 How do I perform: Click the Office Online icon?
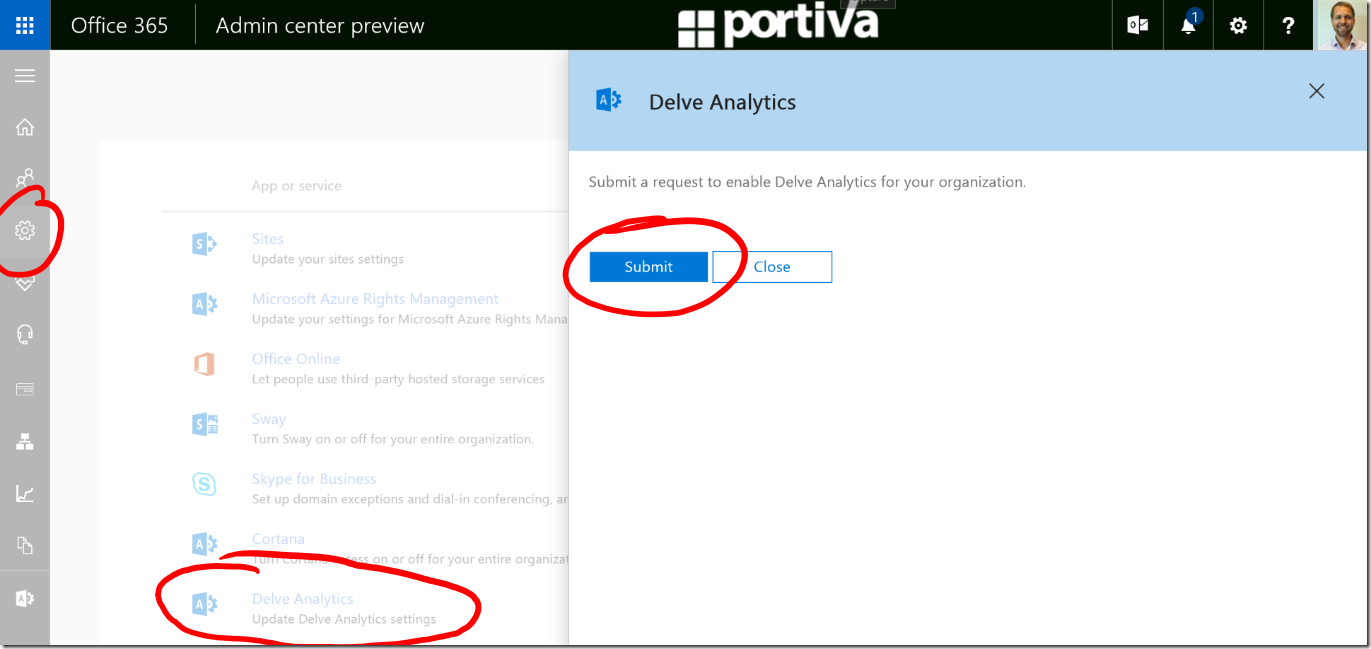point(204,364)
